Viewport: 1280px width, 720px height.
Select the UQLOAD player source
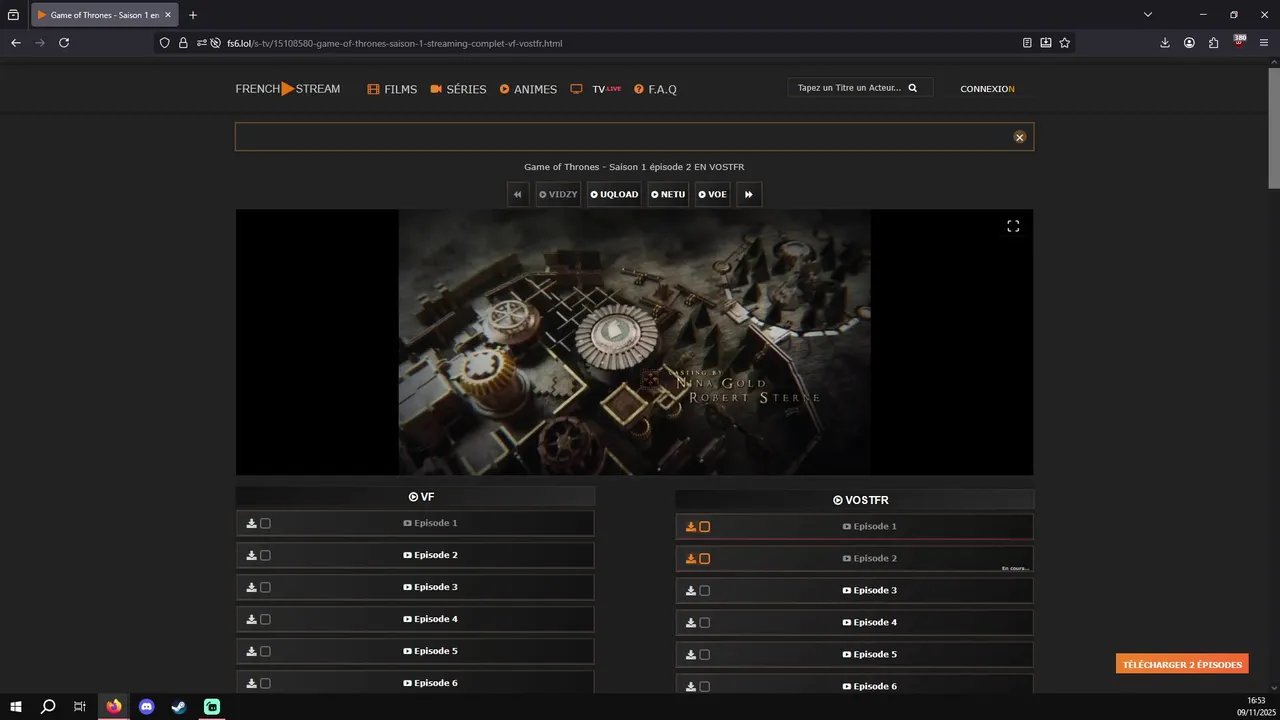pyautogui.click(x=614, y=194)
